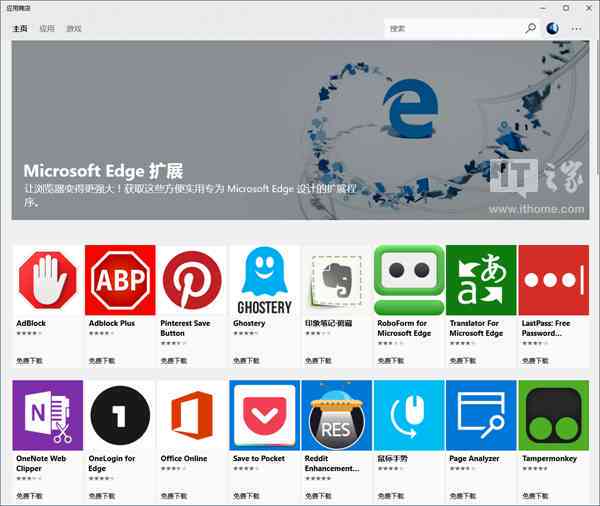Open the Page Analyzer icon
Image resolution: width=600 pixels, height=506 pixels.
[481, 415]
